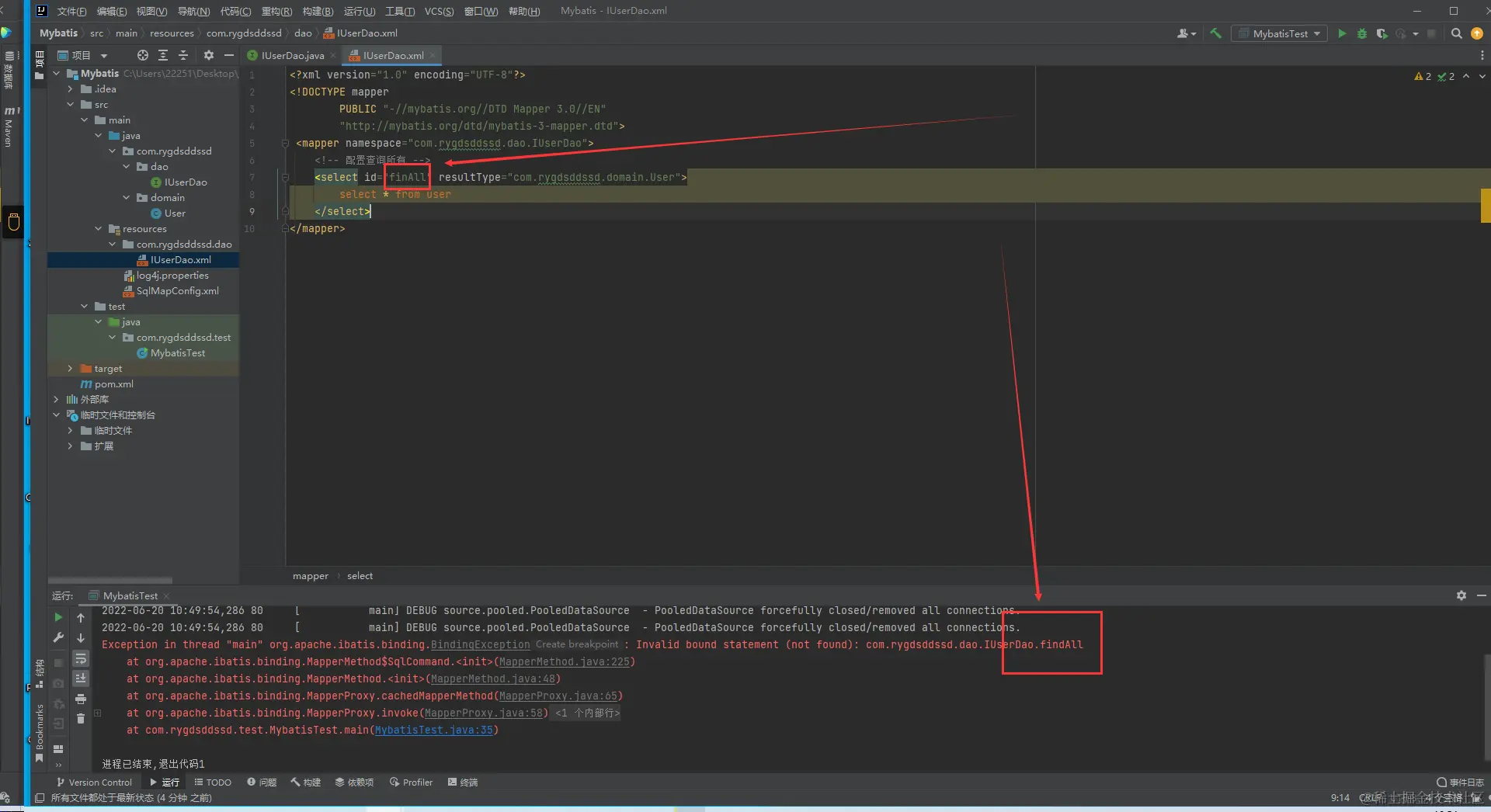The image size is (1491, 812).
Task: Select pom.xml in project tree
Action: (113, 384)
